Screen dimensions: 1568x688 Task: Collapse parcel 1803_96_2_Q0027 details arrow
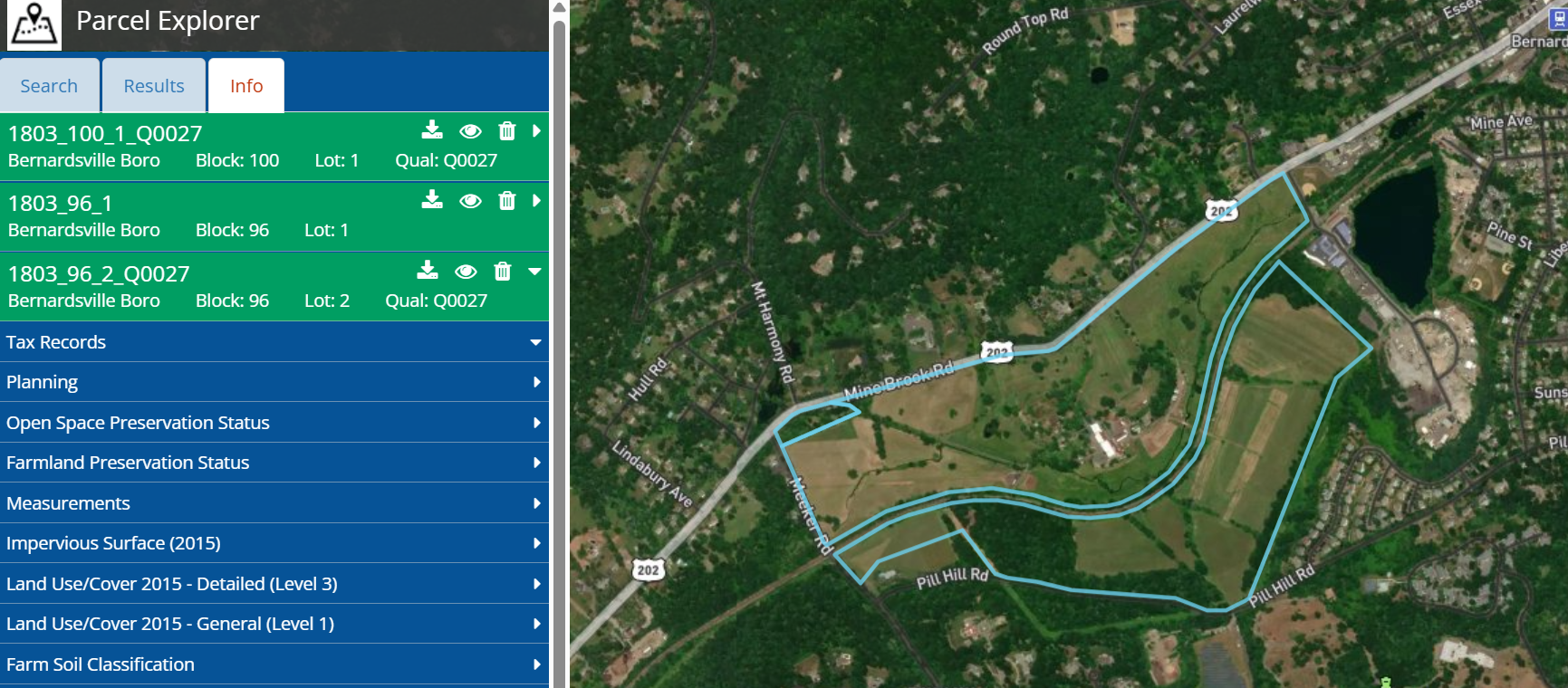click(534, 271)
